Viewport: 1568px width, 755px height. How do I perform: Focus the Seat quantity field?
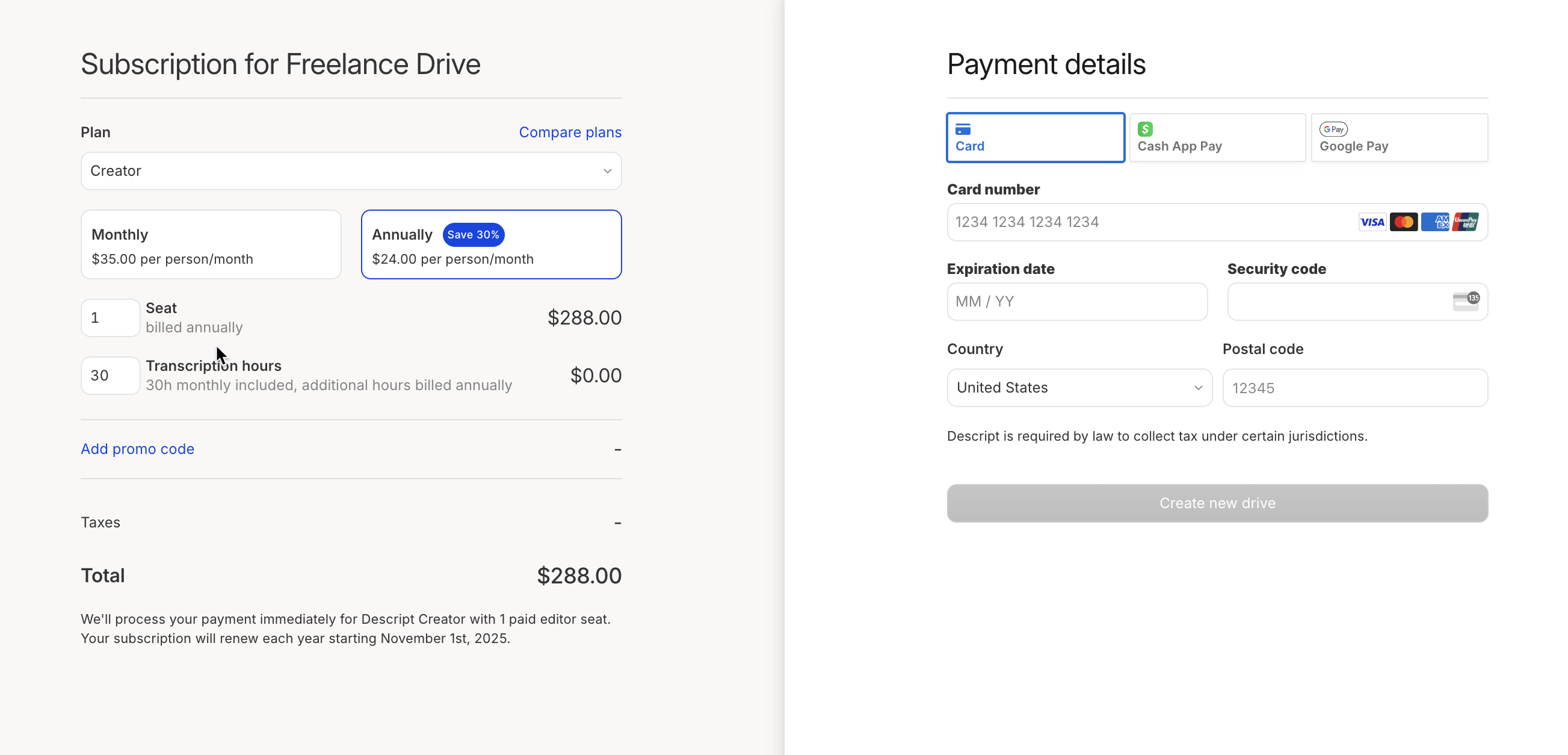click(110, 318)
